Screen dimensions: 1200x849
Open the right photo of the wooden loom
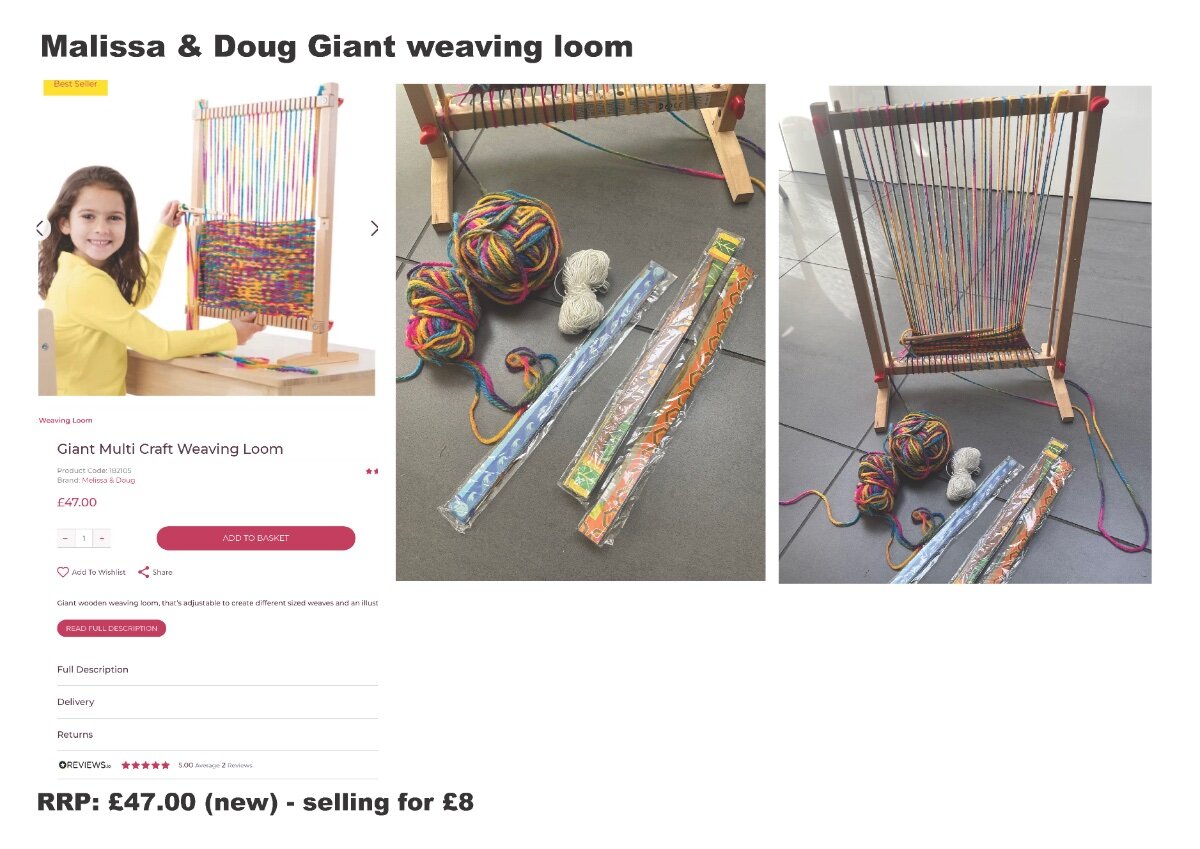pyautogui.click(x=965, y=334)
